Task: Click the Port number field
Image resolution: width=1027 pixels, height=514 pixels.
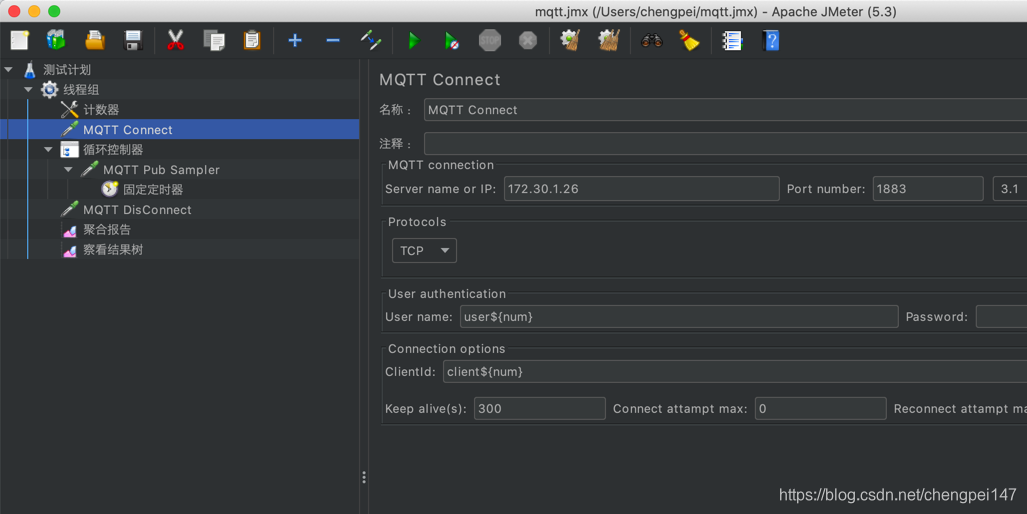Action: coord(928,189)
